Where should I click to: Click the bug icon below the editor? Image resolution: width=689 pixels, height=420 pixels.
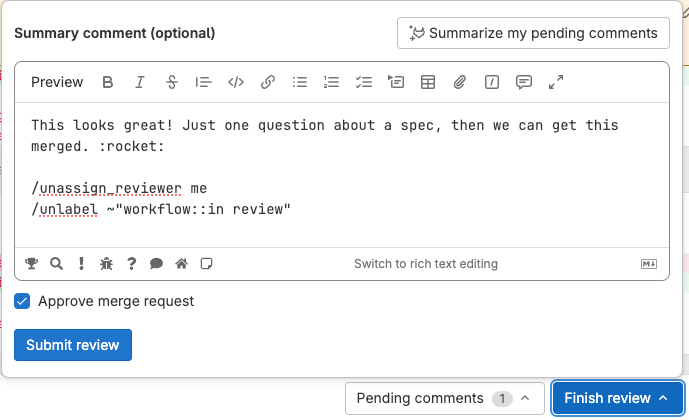106,264
